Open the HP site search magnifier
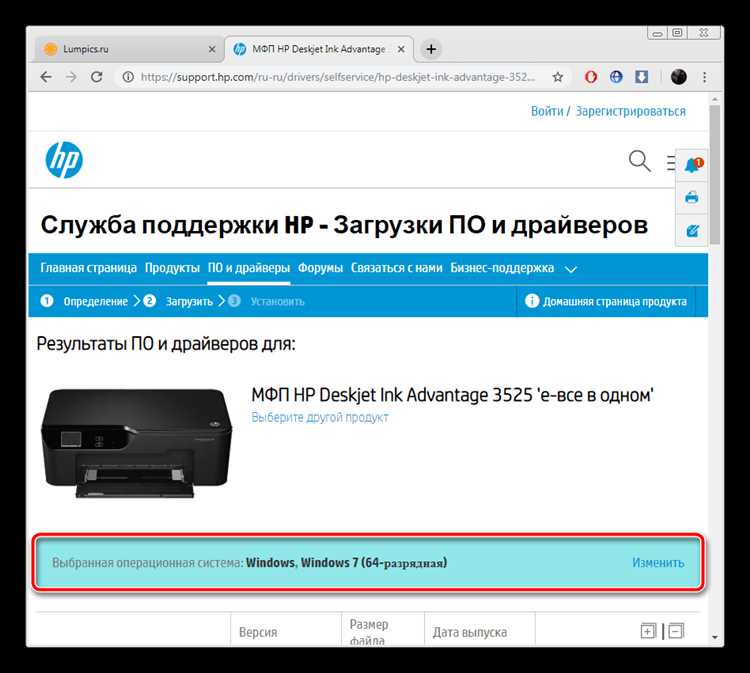The image size is (750, 673). [x=640, y=161]
